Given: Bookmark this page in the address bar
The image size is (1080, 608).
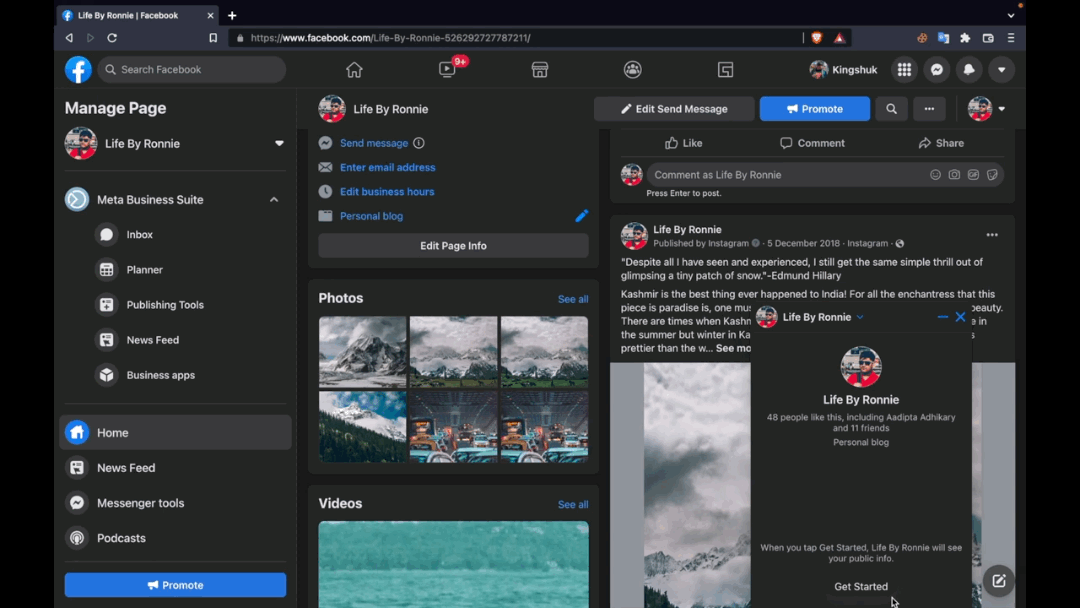Looking at the screenshot, I should 213,38.
